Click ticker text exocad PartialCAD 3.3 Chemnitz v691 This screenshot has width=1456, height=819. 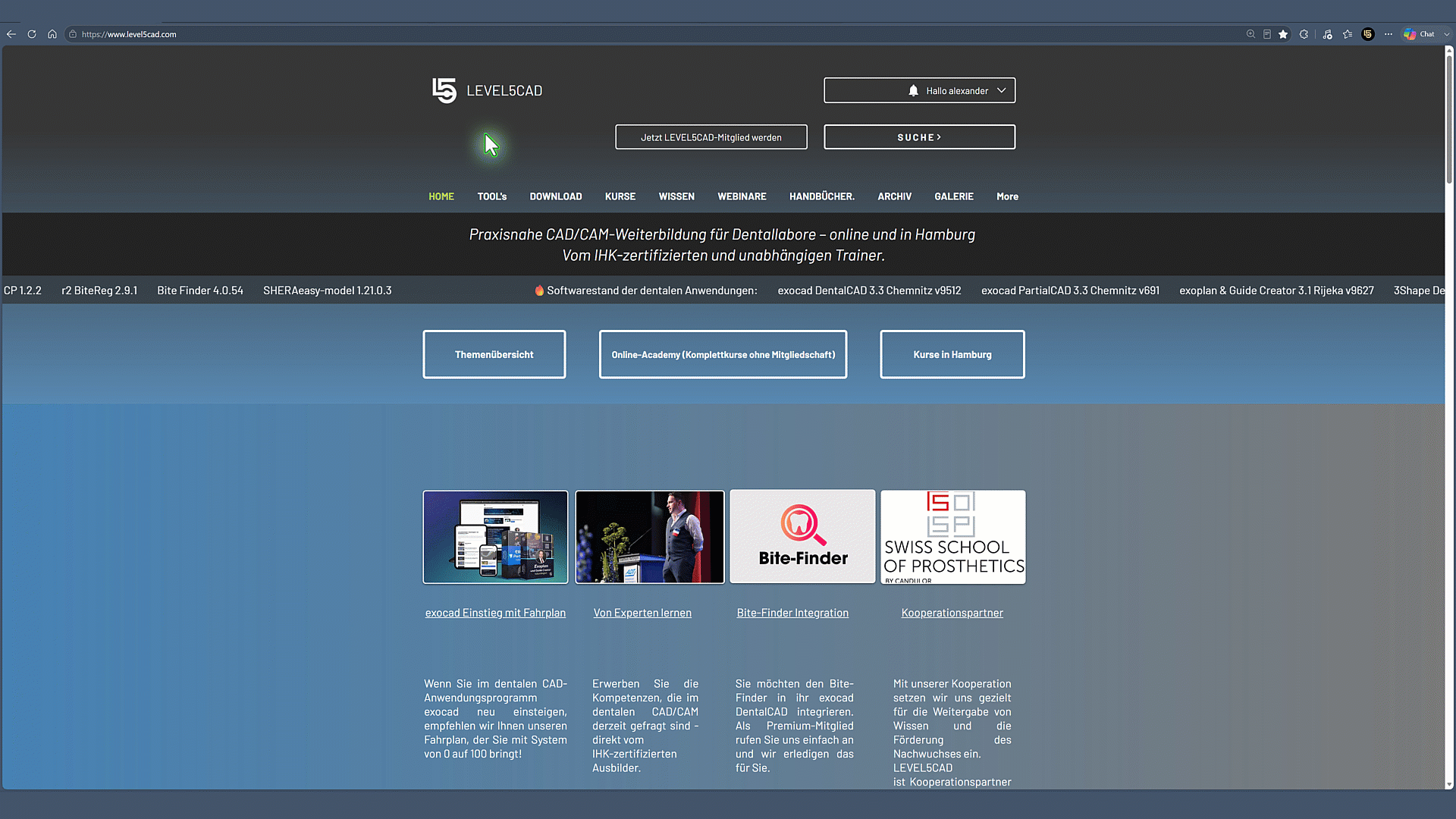(x=1070, y=290)
